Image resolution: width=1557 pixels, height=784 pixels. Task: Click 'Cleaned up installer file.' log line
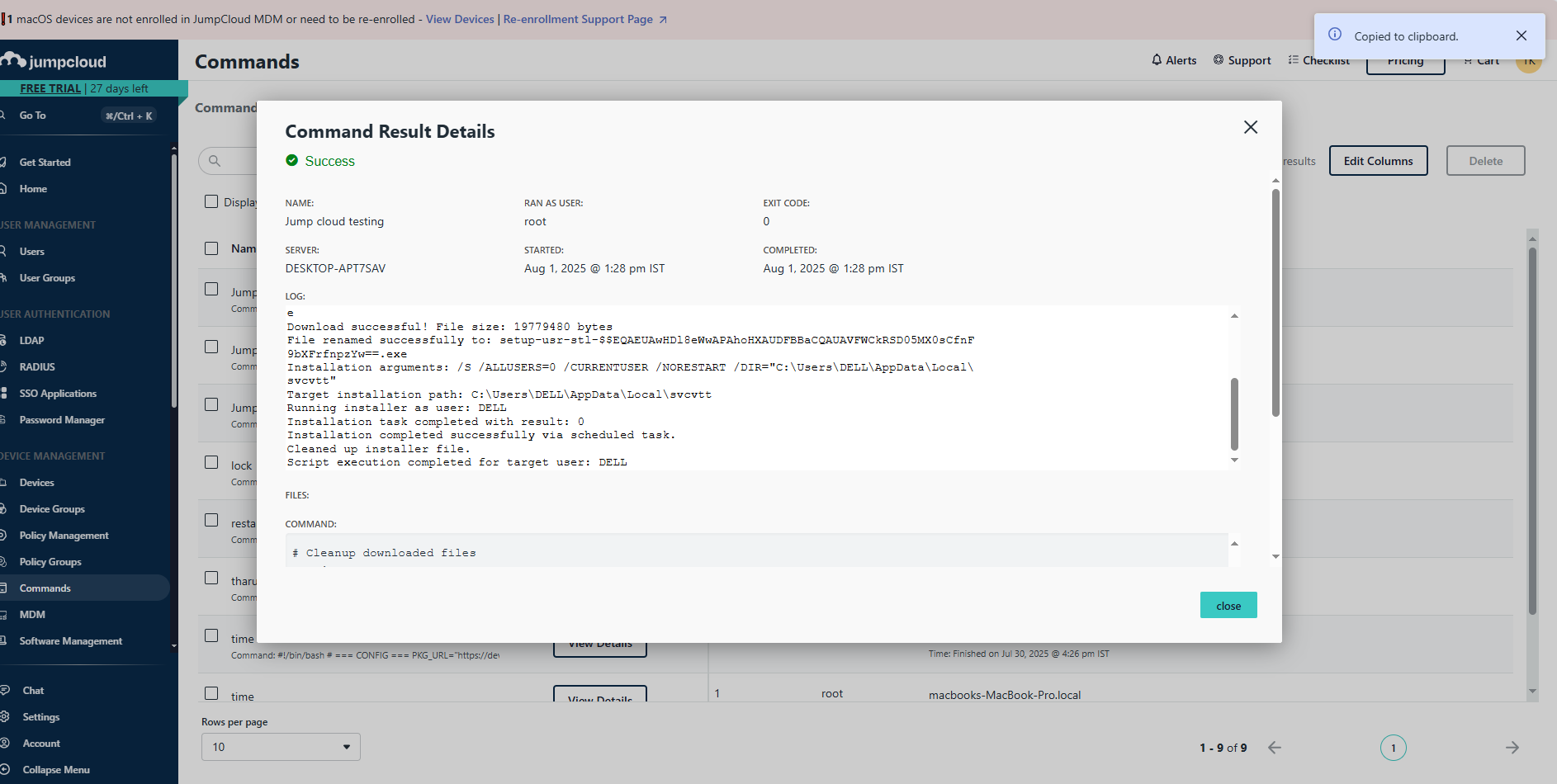(x=379, y=449)
